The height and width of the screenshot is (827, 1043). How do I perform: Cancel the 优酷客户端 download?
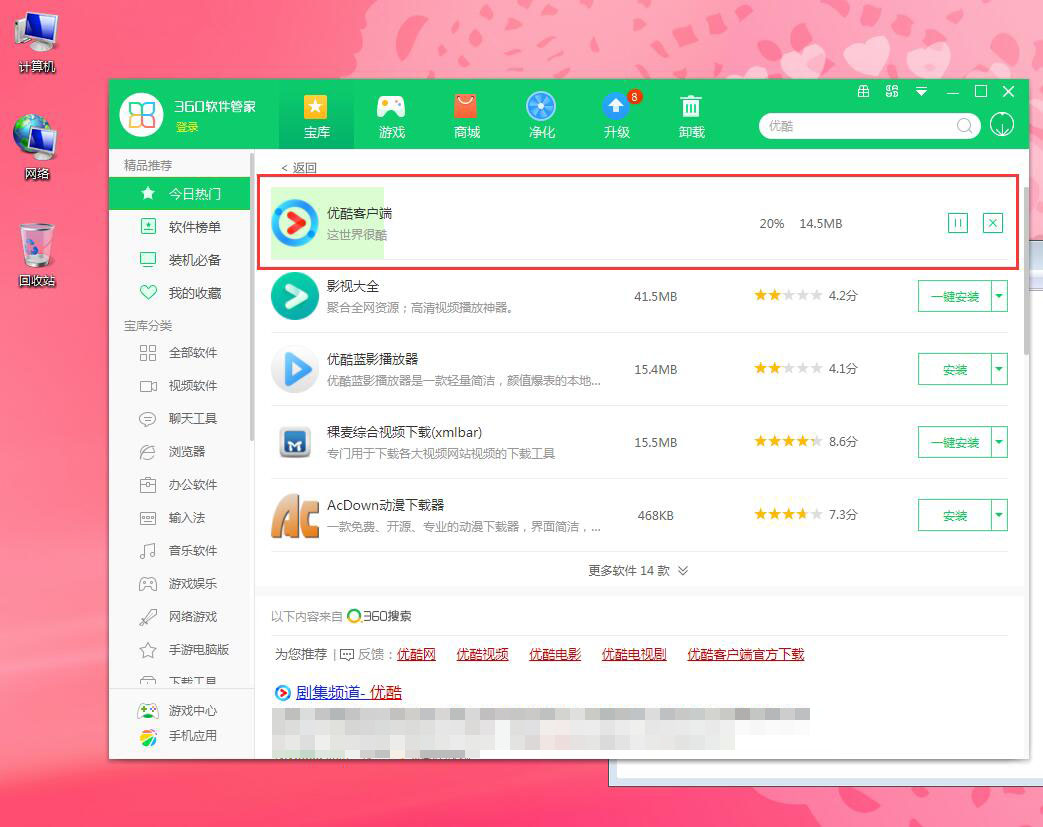[992, 223]
